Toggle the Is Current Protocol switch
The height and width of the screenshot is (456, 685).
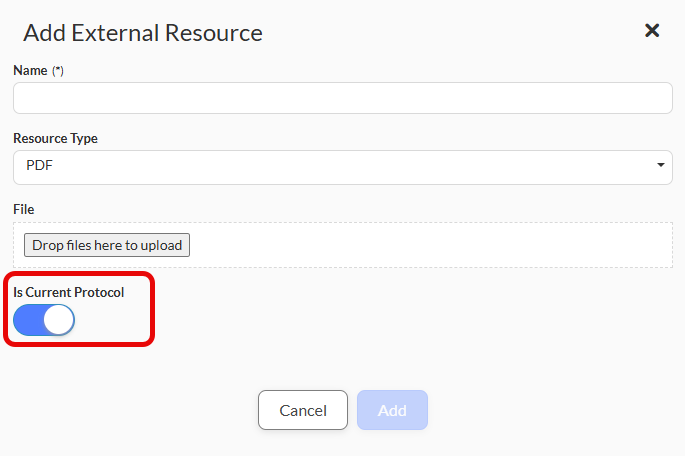pos(44,320)
